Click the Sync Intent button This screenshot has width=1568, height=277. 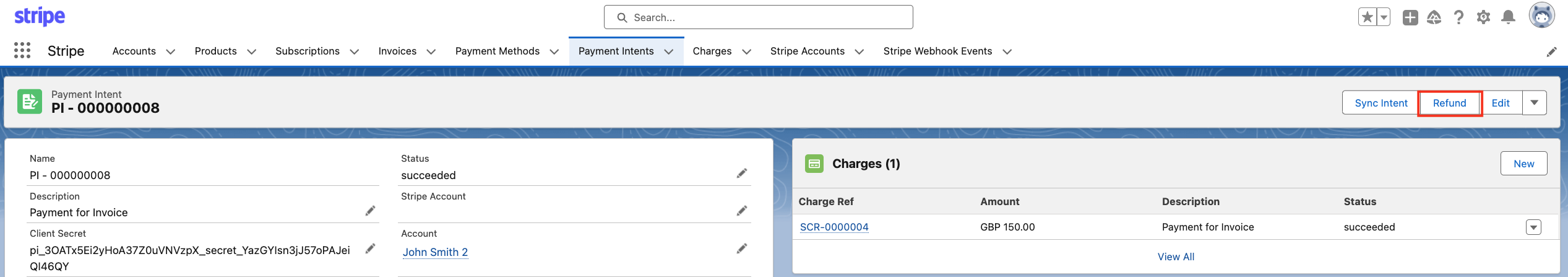pyautogui.click(x=1381, y=103)
